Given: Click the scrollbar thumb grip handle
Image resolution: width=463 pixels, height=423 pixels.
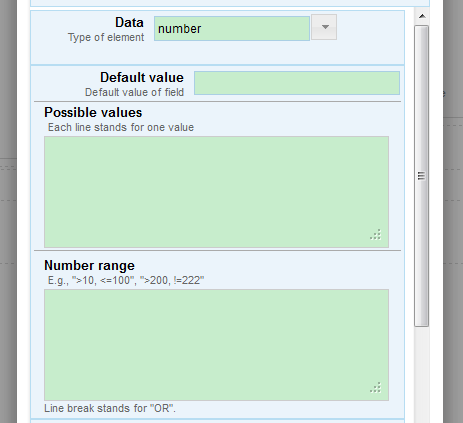Looking at the screenshot, I should pos(421,176).
